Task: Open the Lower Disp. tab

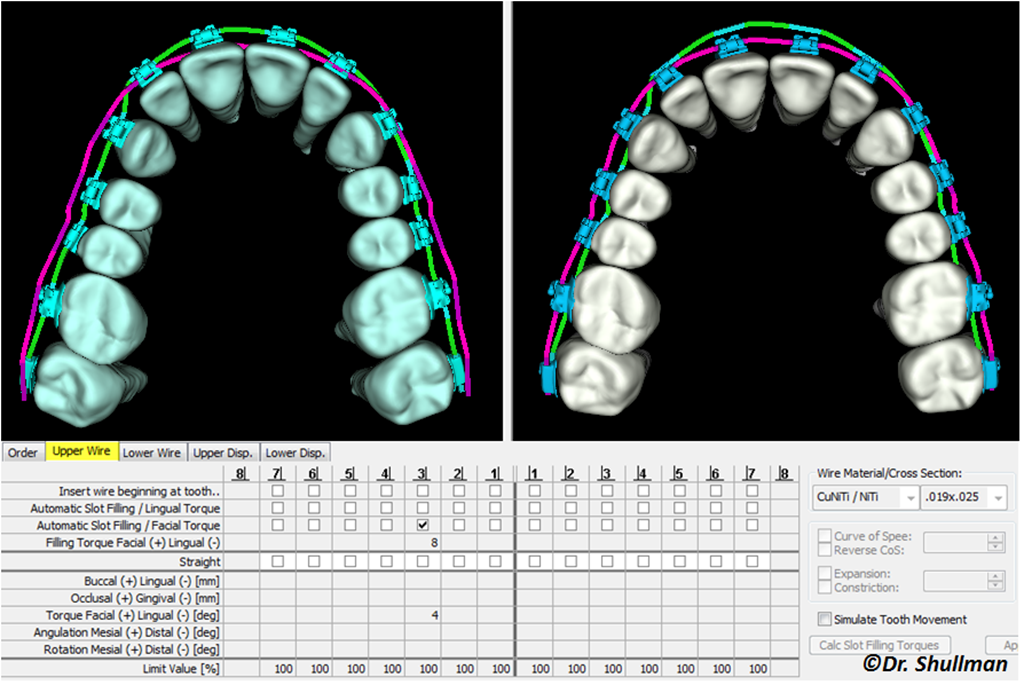Action: tap(295, 453)
